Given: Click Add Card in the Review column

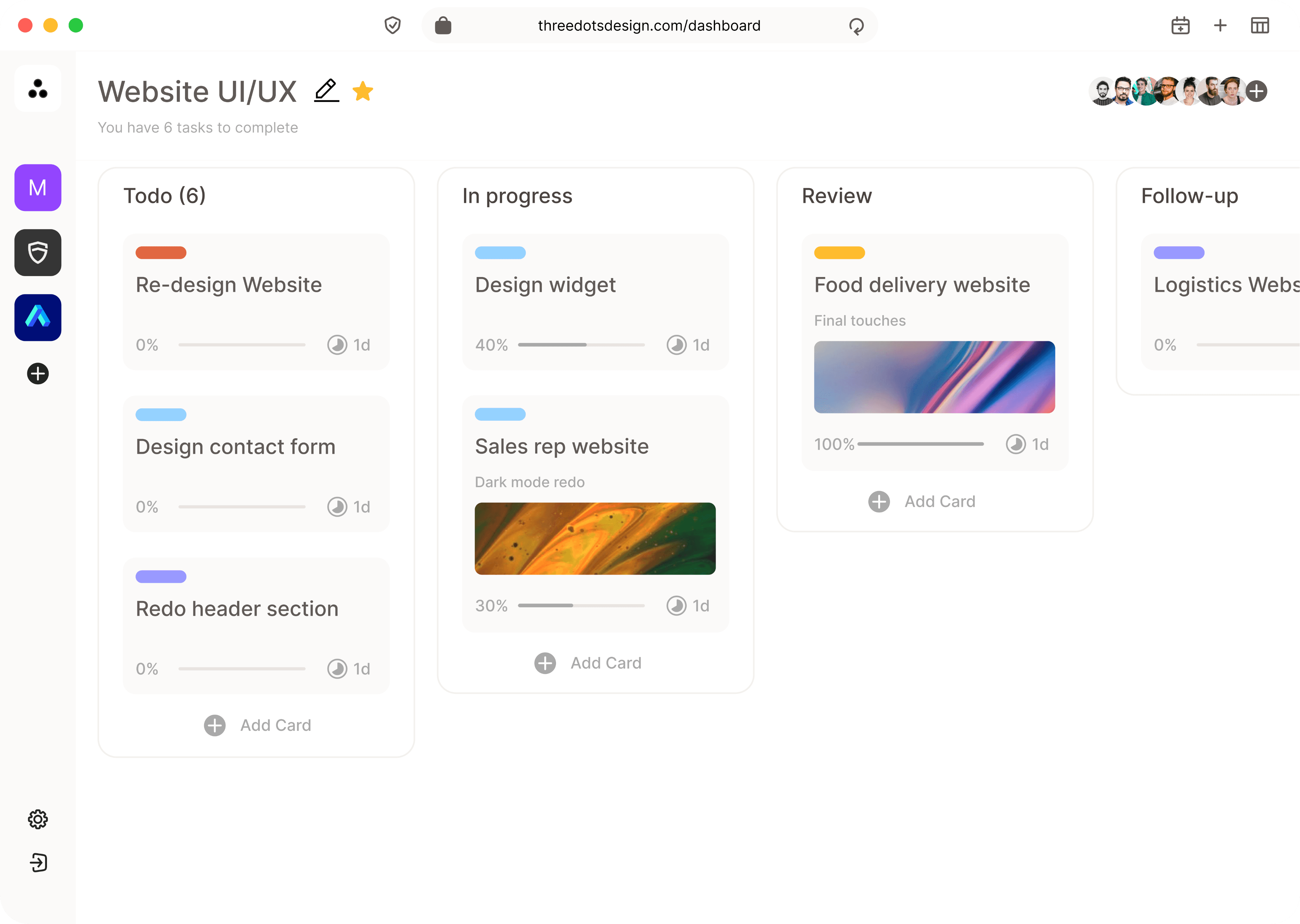Looking at the screenshot, I should 922,501.
